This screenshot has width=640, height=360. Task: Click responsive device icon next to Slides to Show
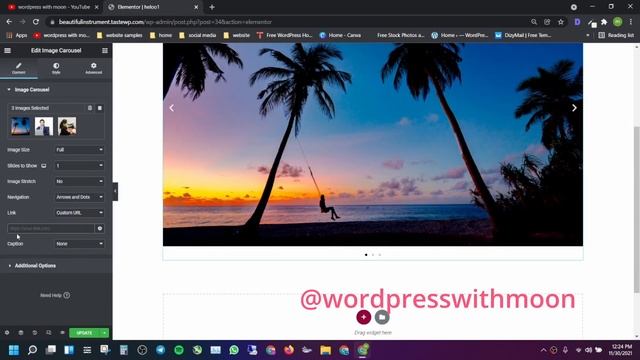[44, 166]
